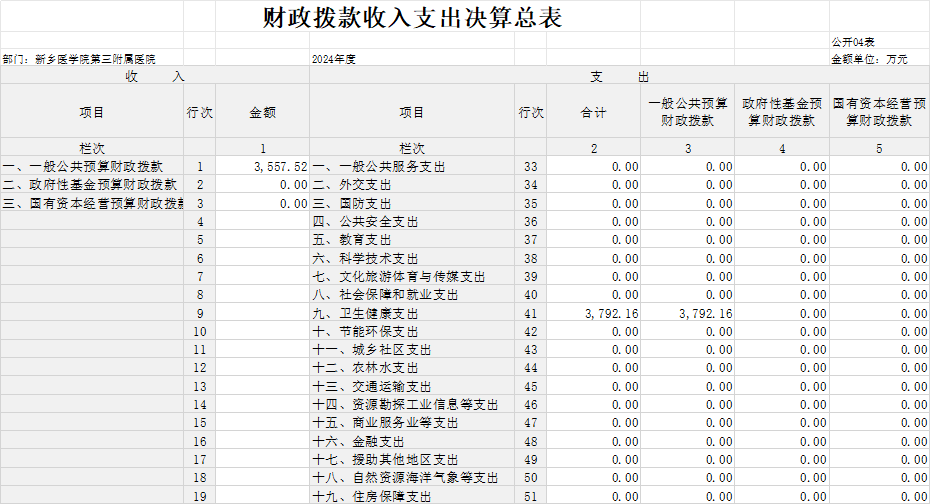The image size is (931, 504).
Task: Select the 公开04表 label cell
Action: [853, 42]
